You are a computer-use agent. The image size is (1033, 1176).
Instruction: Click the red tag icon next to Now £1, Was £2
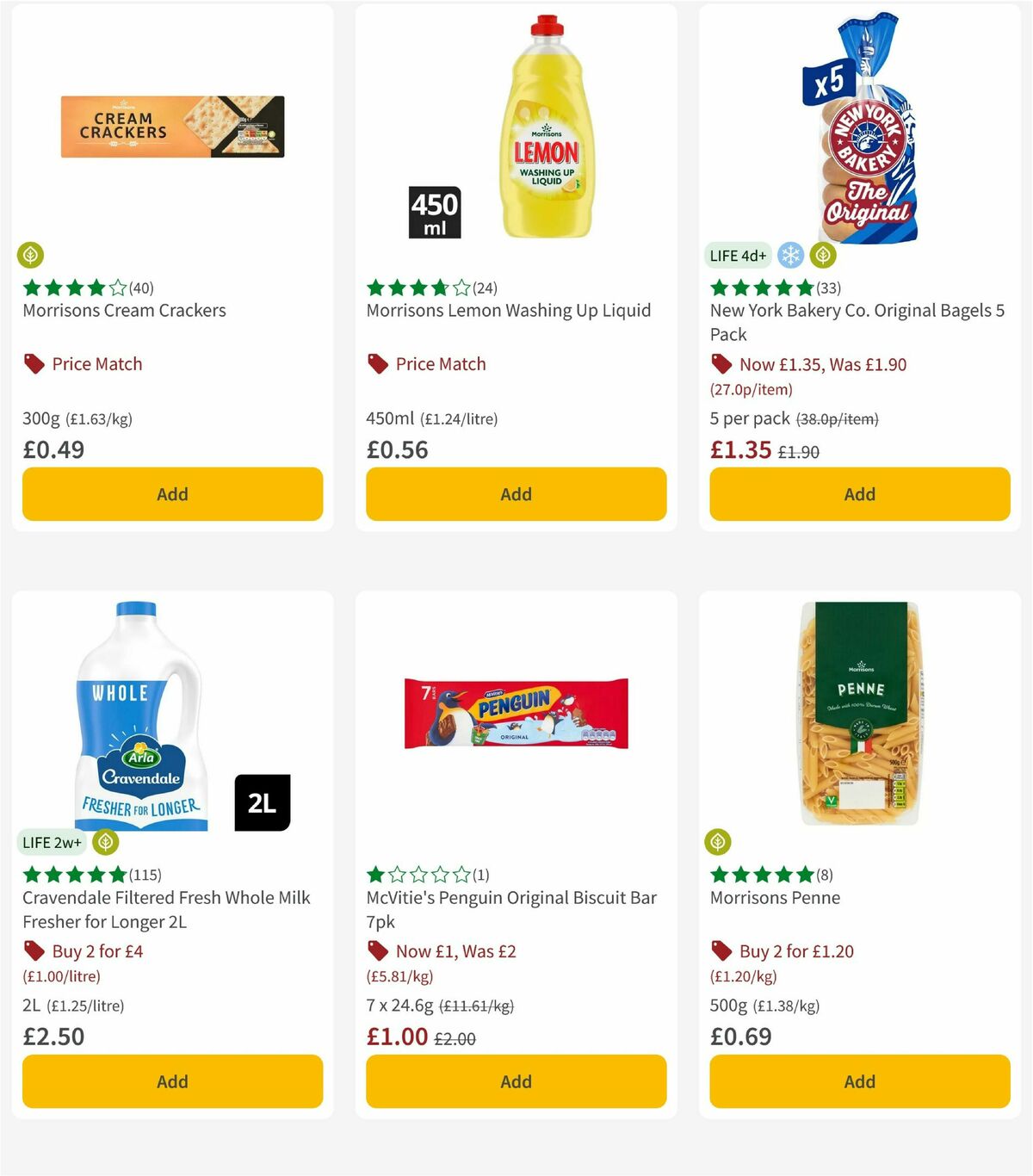tap(377, 951)
